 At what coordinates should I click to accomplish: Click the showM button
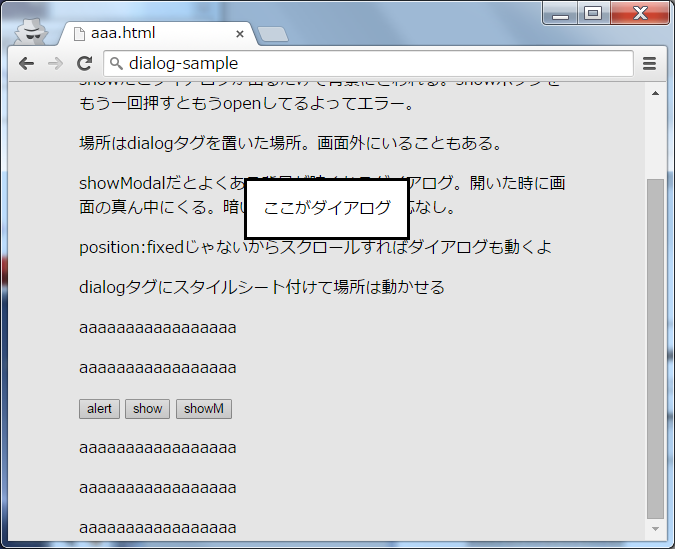click(x=204, y=409)
